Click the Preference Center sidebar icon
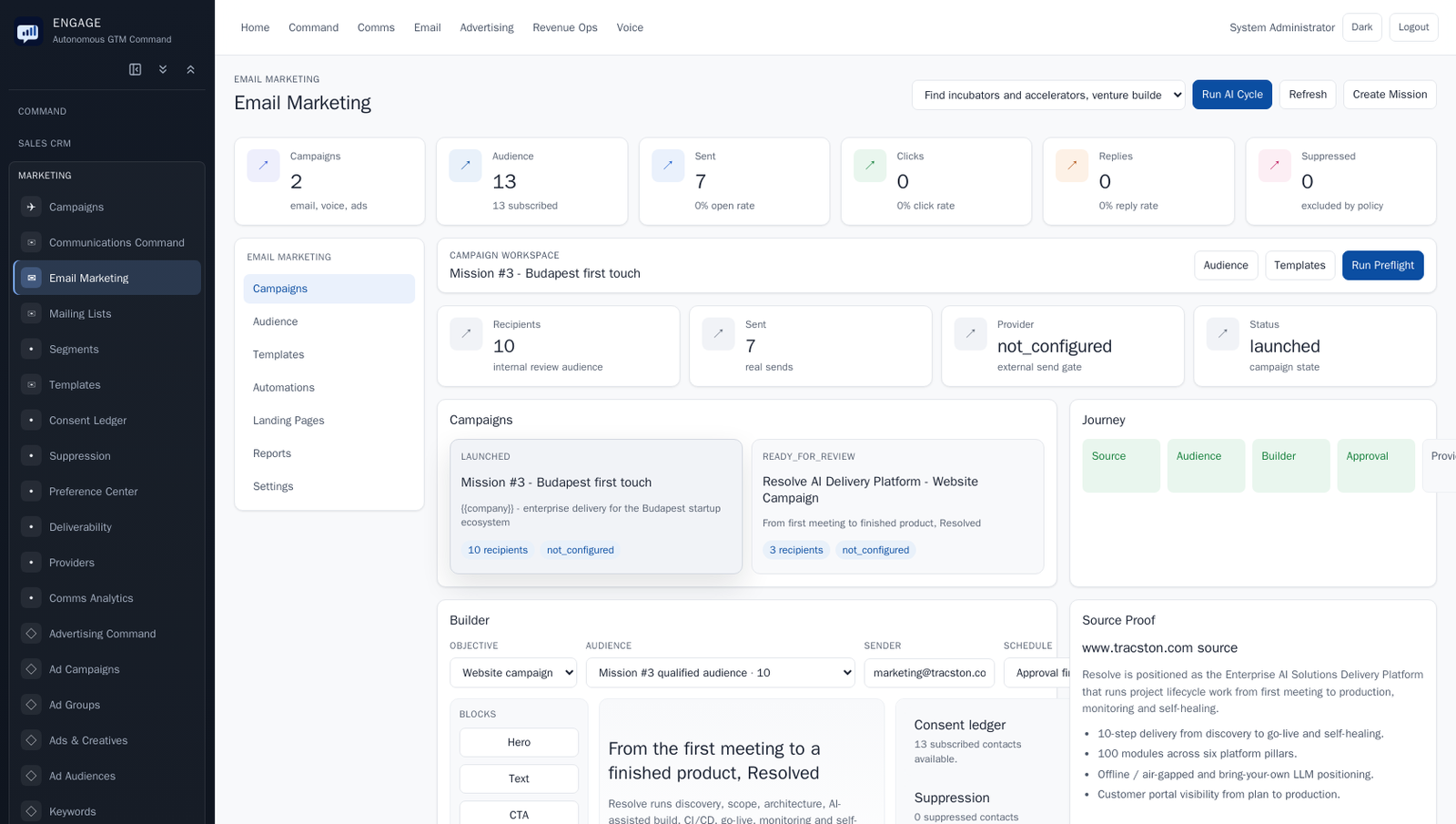This screenshot has width=1456, height=824. point(31,491)
